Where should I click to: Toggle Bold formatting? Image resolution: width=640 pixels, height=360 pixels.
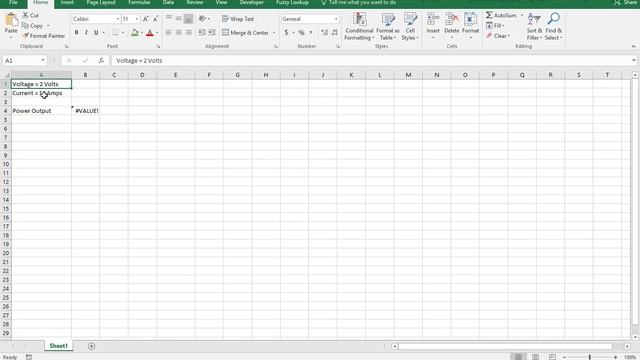pos(76,33)
